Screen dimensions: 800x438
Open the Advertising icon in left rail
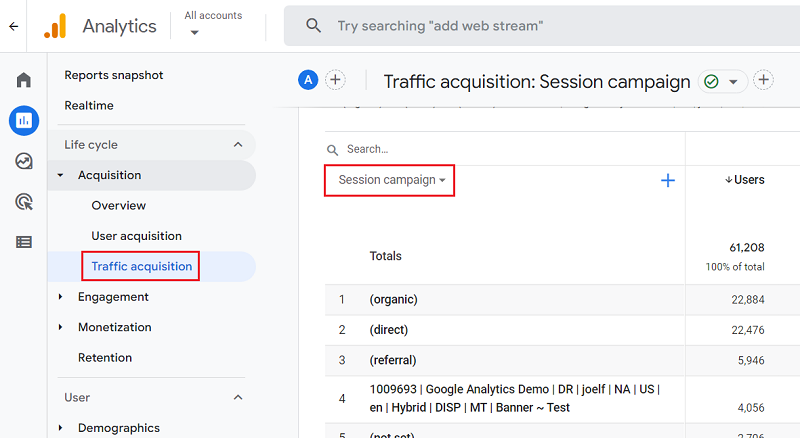click(x=24, y=202)
